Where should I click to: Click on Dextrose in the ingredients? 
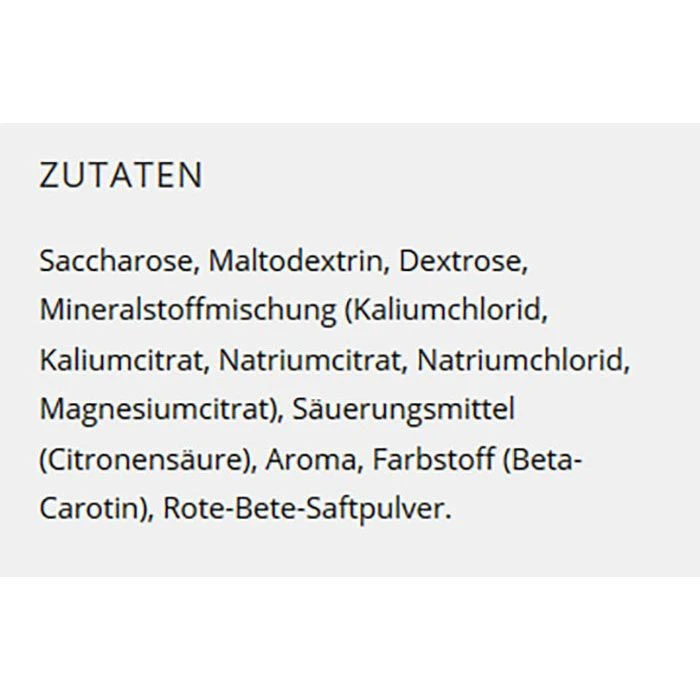(x=461, y=261)
